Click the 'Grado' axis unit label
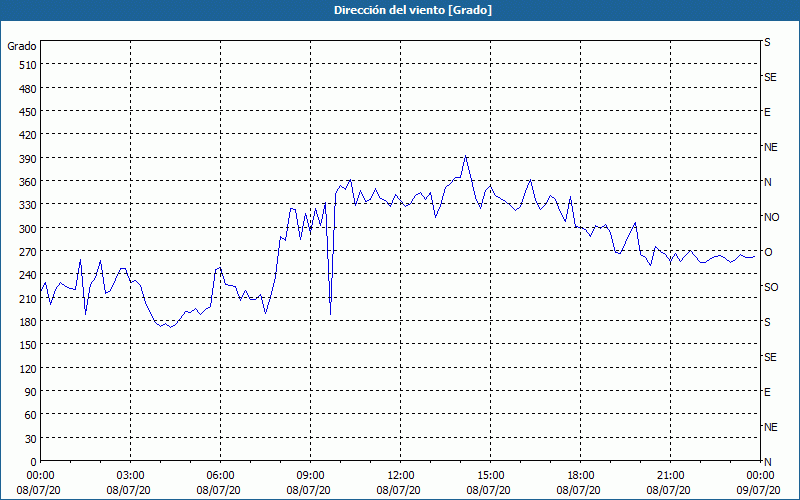This screenshot has height=500, width=800. tap(22, 46)
